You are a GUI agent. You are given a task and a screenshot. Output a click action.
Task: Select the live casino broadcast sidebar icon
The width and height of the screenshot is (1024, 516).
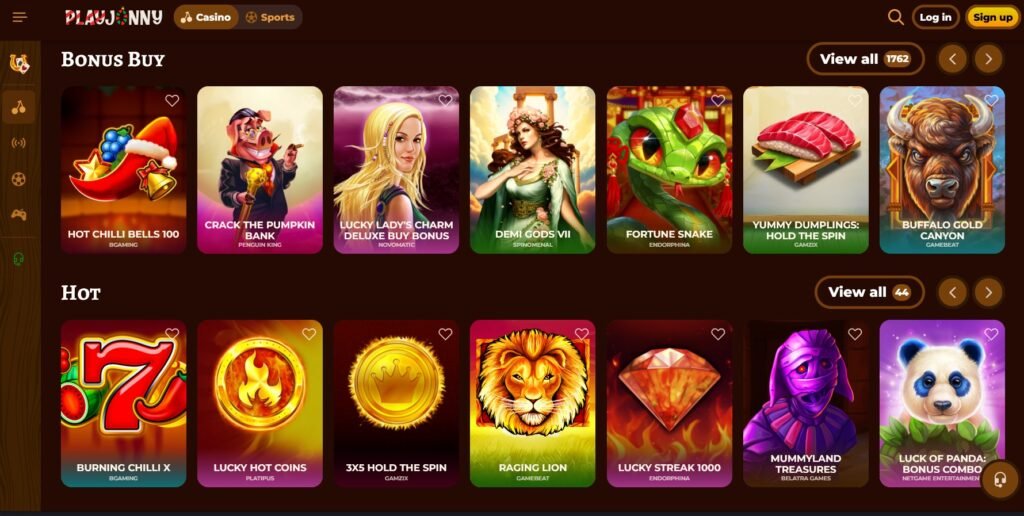pos(18,143)
